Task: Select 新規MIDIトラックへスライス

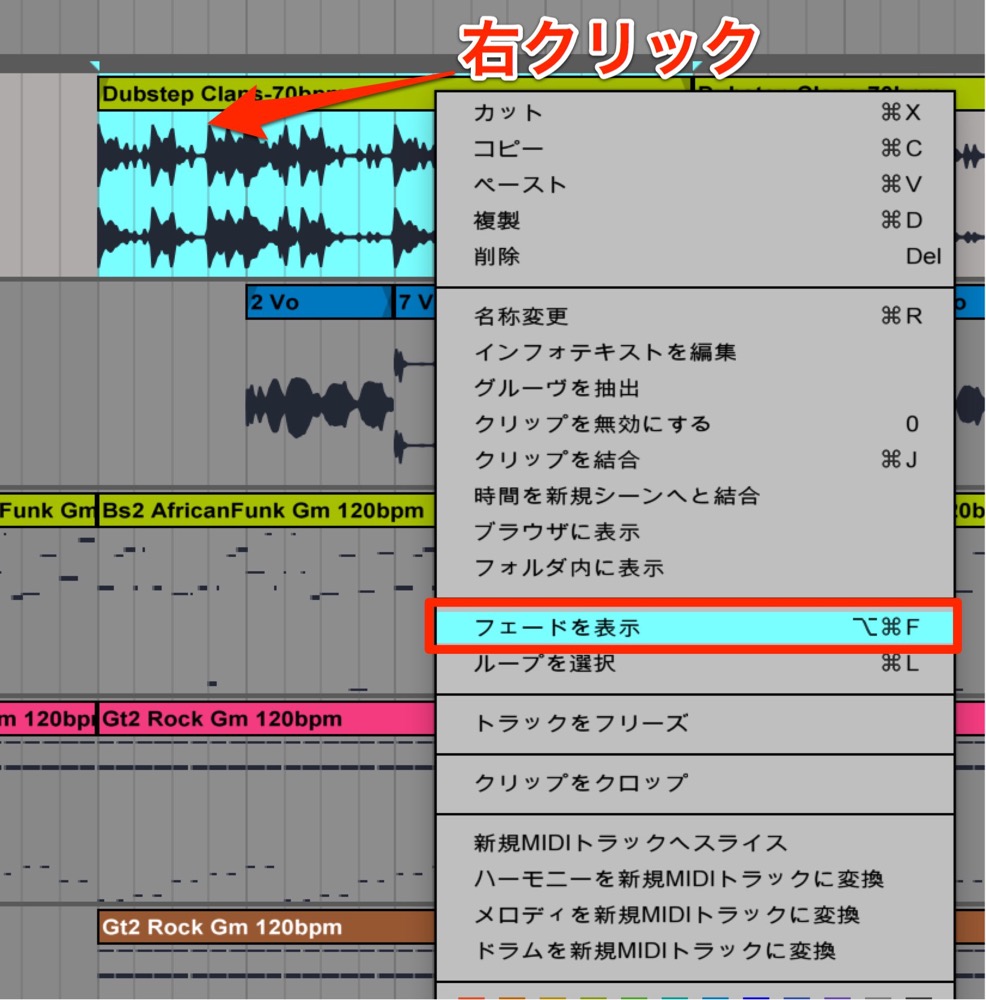Action: pos(695,842)
